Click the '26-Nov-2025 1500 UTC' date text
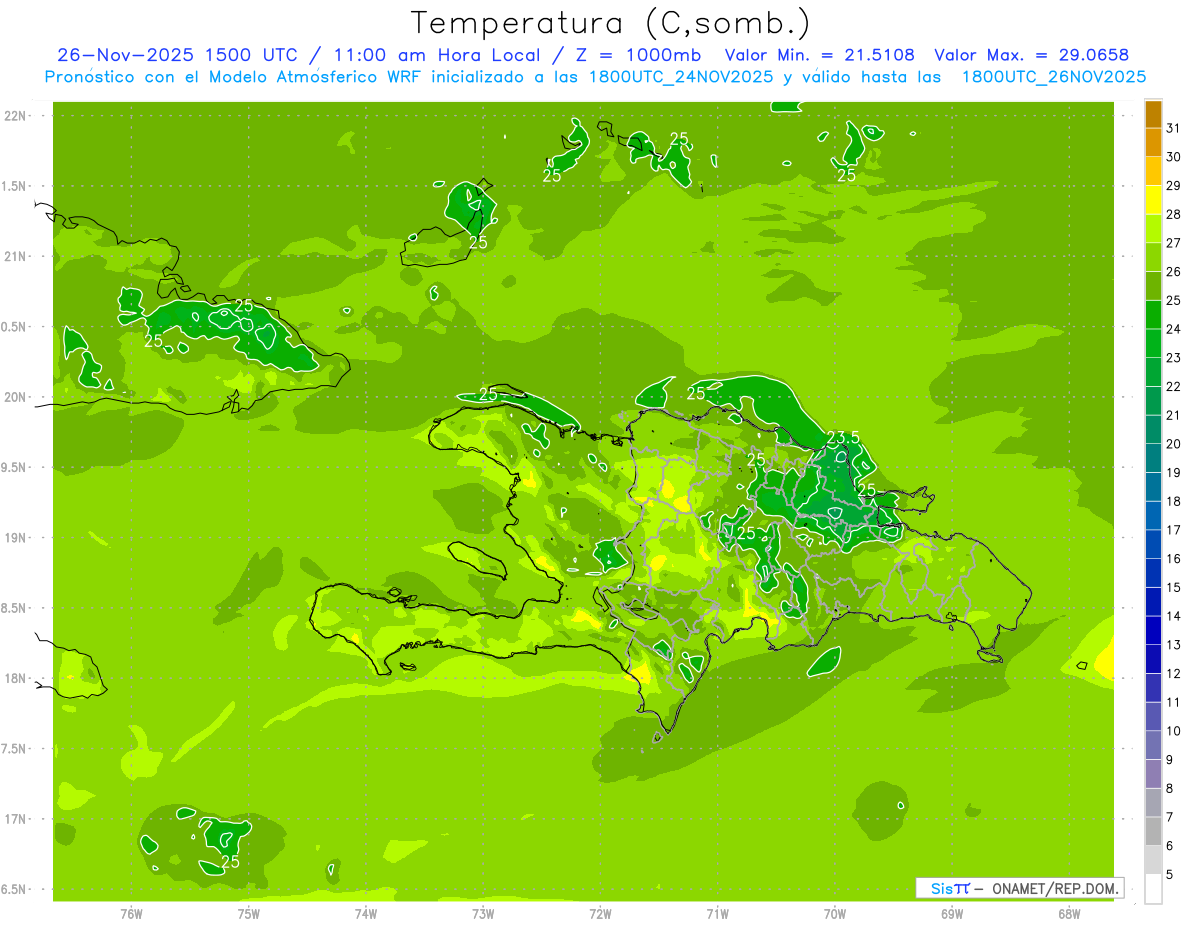Image resolution: width=1200 pixels, height=927 pixels. coord(177,55)
